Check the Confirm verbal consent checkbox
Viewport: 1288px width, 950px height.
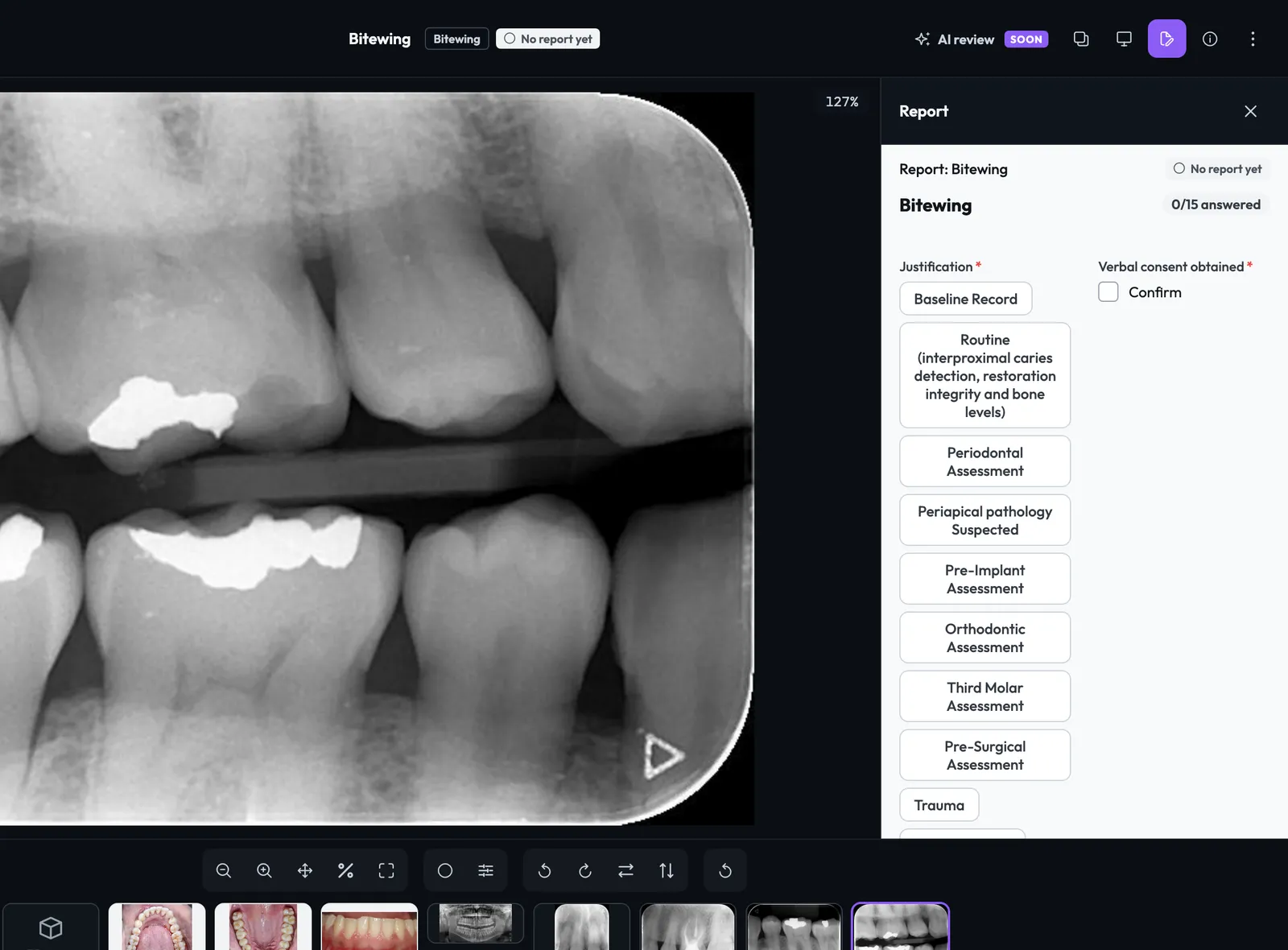click(x=1108, y=291)
